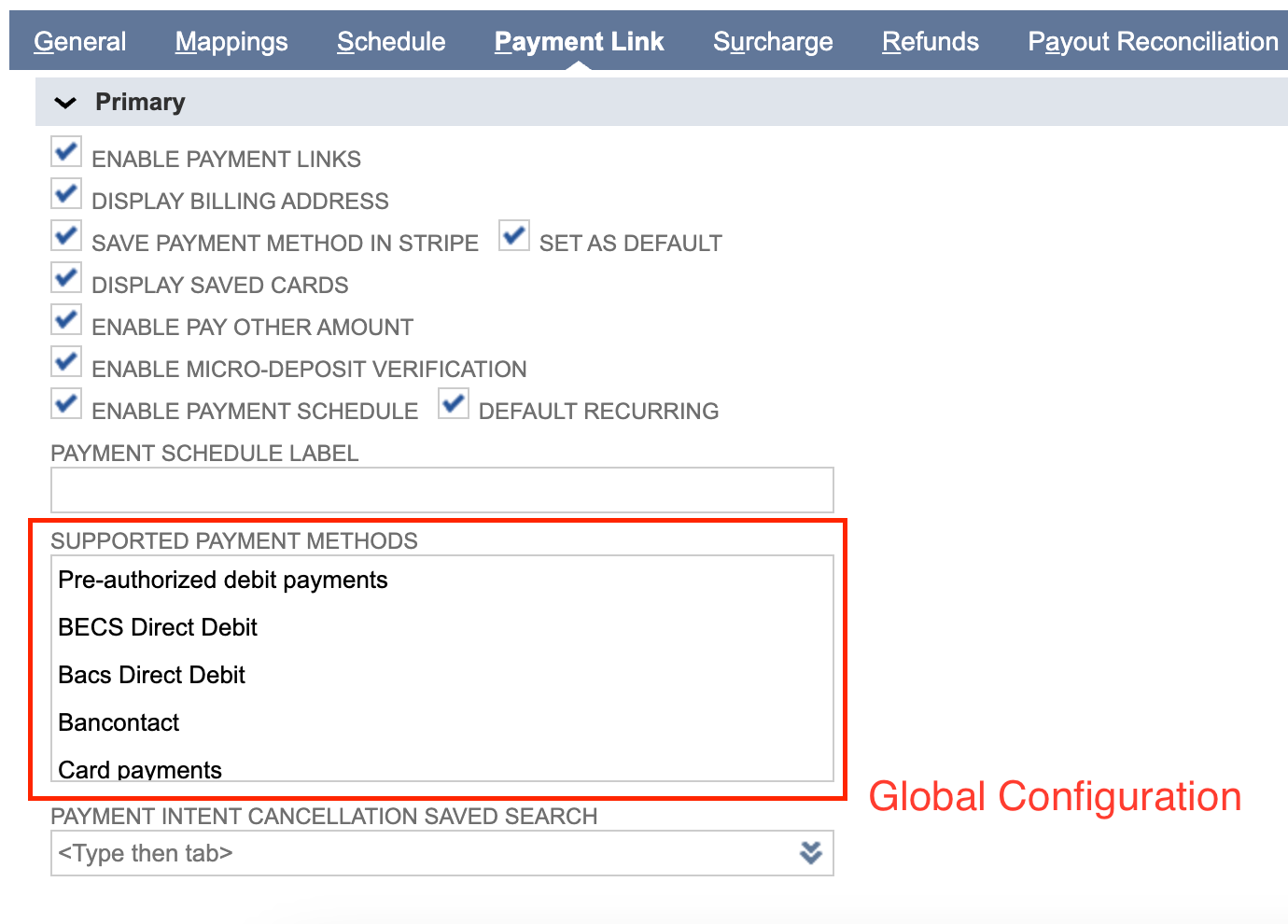The image size is (1288, 924).
Task: View the Mappings tab
Action: click(231, 41)
